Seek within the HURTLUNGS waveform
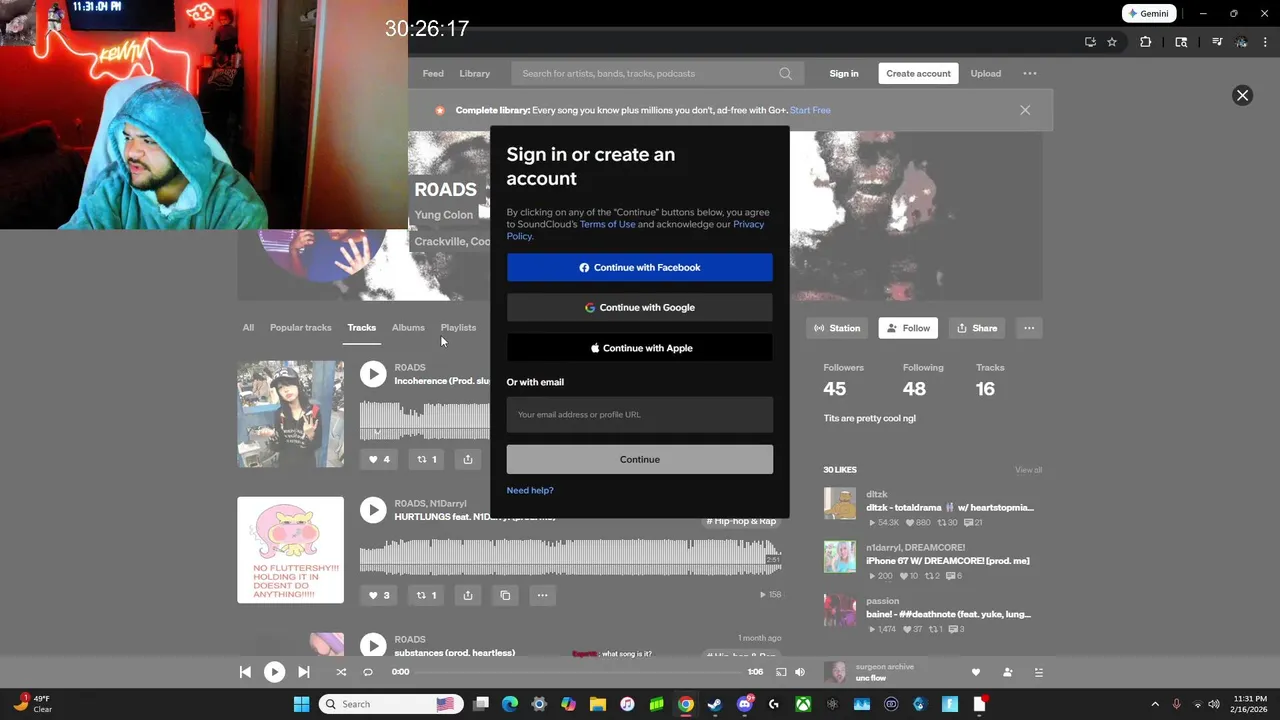Image resolution: width=1280 pixels, height=720 pixels. 570,557
